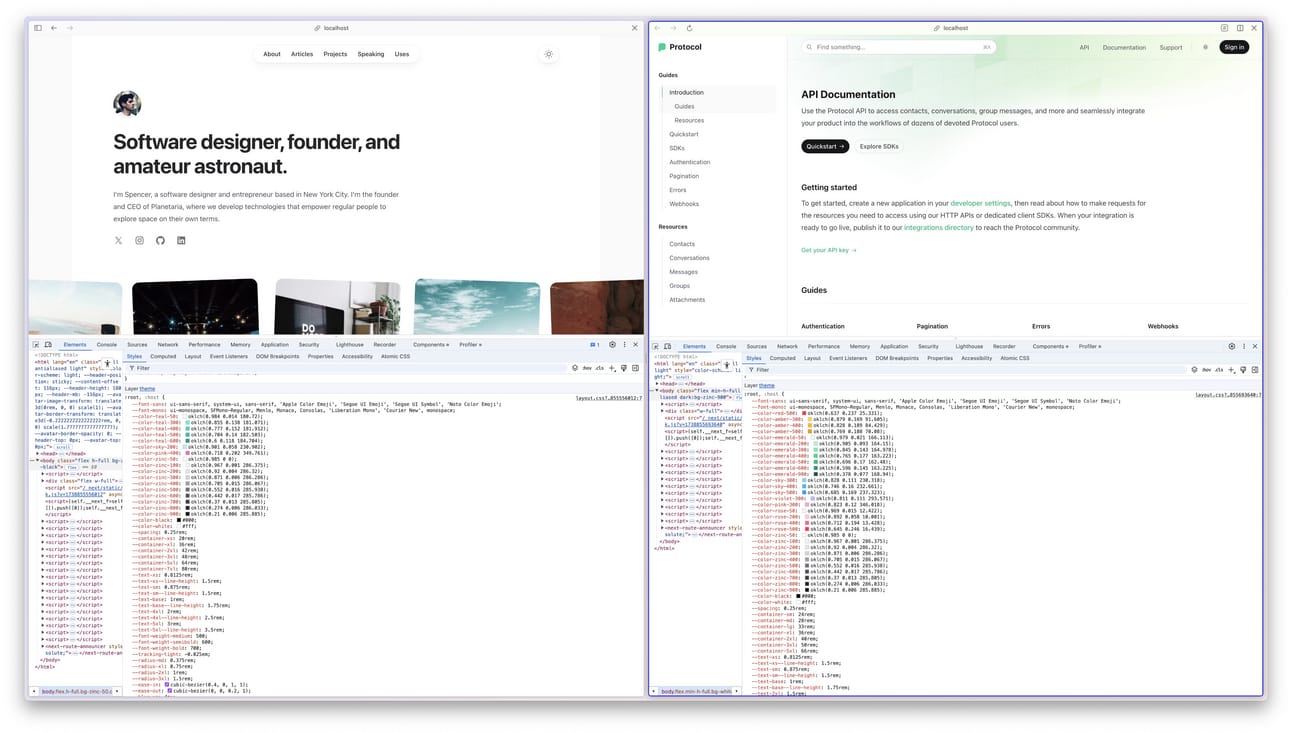Image resolution: width=1292 pixels, height=733 pixels.
Task: Expand div class flex w-full node in left DevTools
Action: click(x=42, y=480)
